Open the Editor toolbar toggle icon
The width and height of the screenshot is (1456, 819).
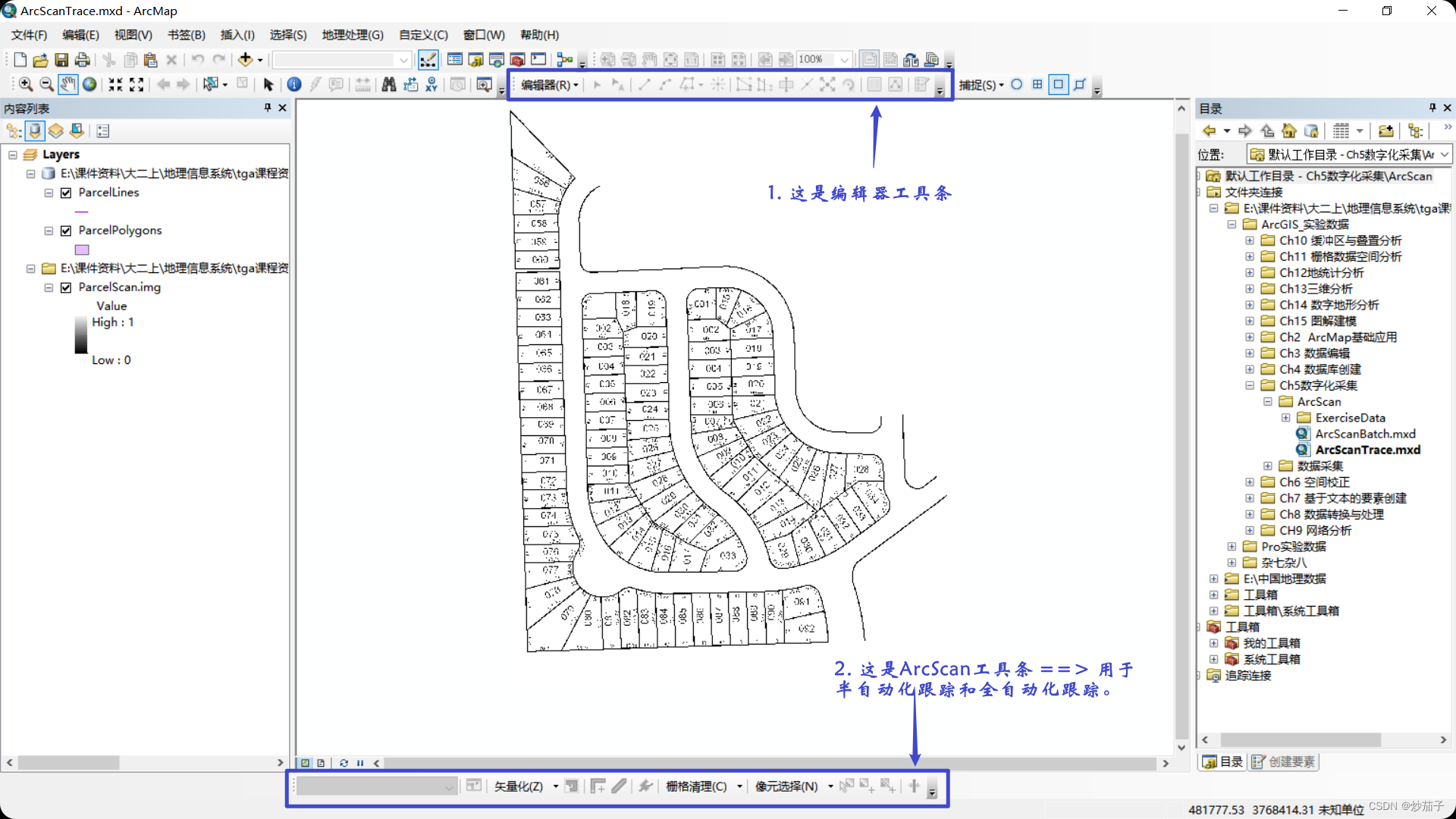point(428,60)
